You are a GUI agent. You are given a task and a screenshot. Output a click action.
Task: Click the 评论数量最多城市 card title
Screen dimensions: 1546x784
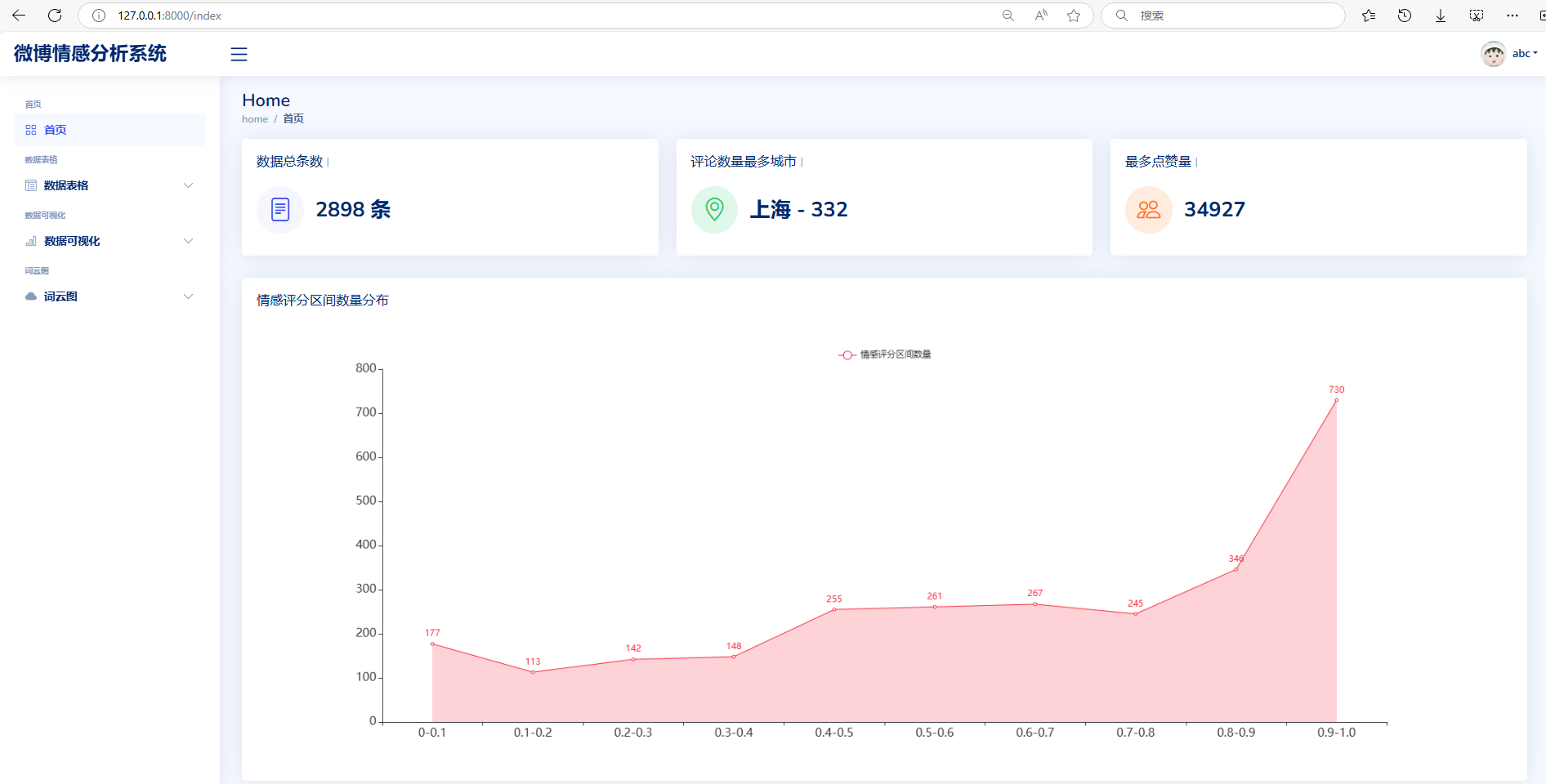point(744,162)
